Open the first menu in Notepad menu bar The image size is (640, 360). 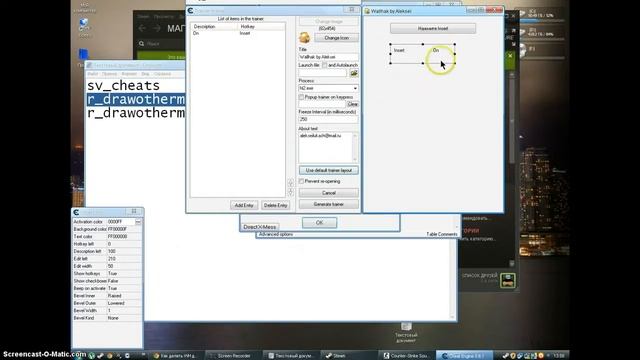coord(93,74)
